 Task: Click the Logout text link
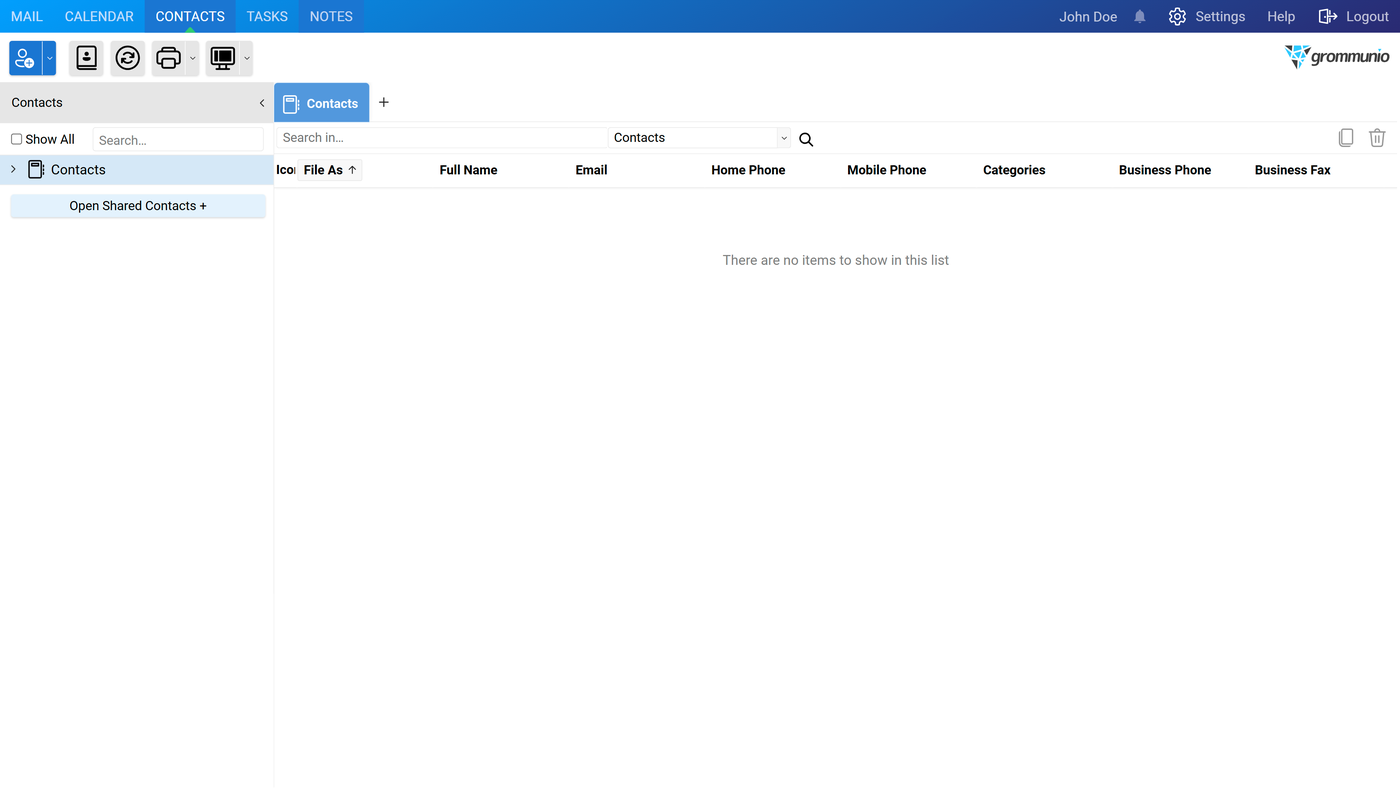tap(1367, 17)
